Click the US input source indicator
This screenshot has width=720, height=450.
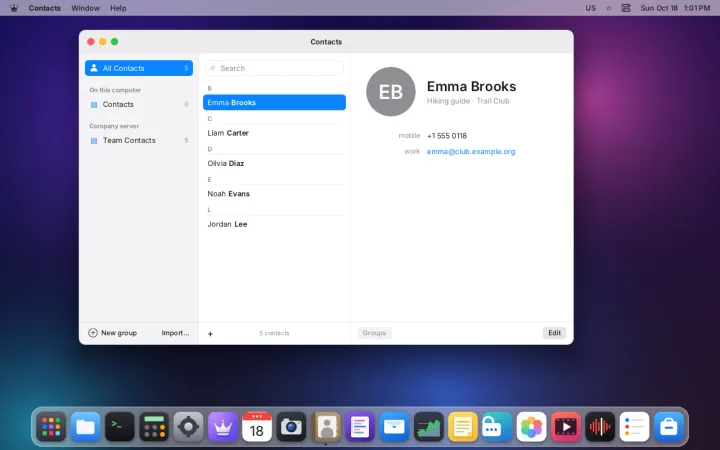coord(591,8)
